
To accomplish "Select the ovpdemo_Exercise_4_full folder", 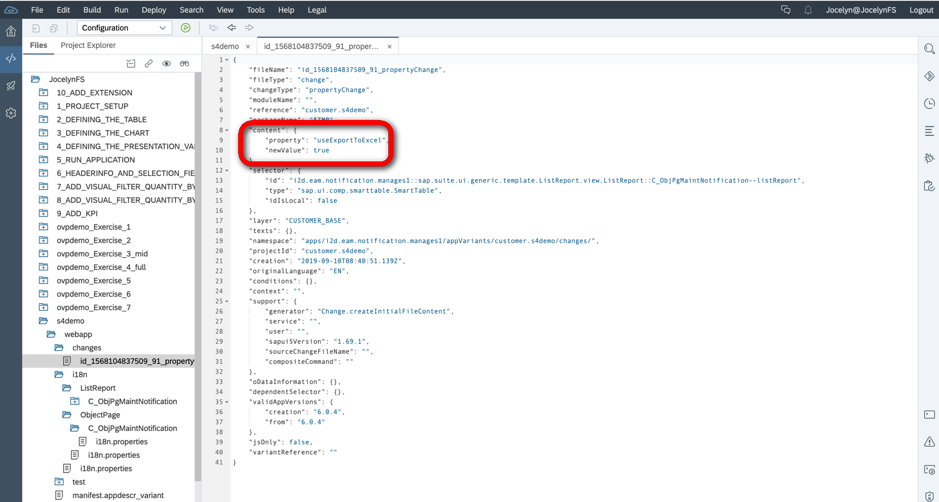I will 101,267.
